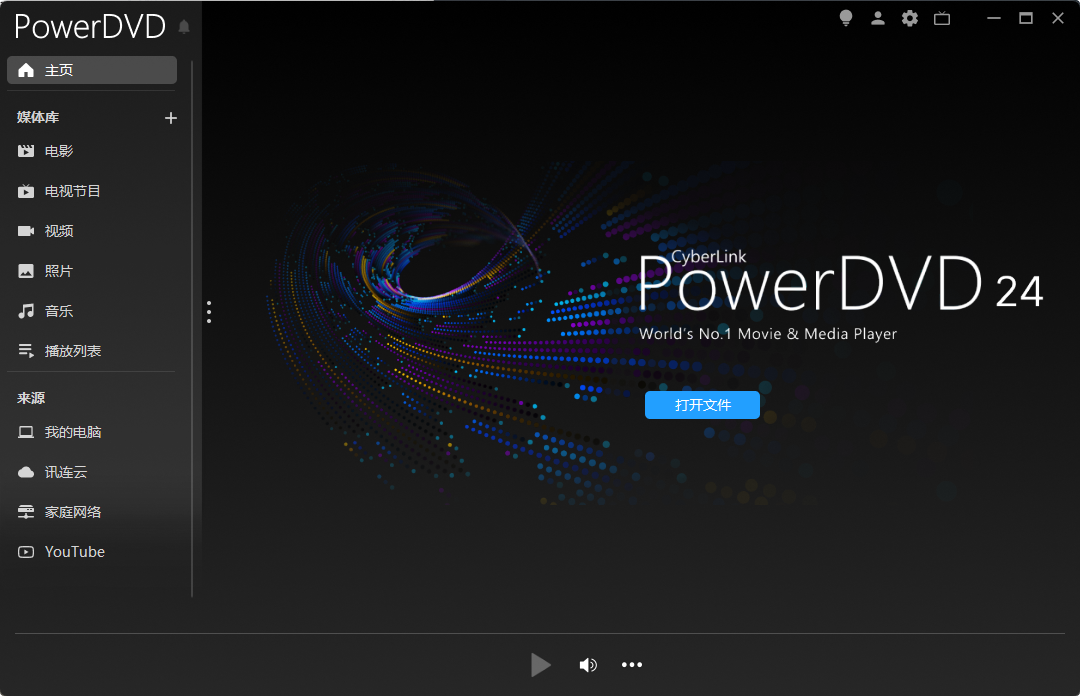The width and height of the screenshot is (1080, 696).
Task: Click the 打开文件 (Open File) button
Action: pyautogui.click(x=702, y=405)
